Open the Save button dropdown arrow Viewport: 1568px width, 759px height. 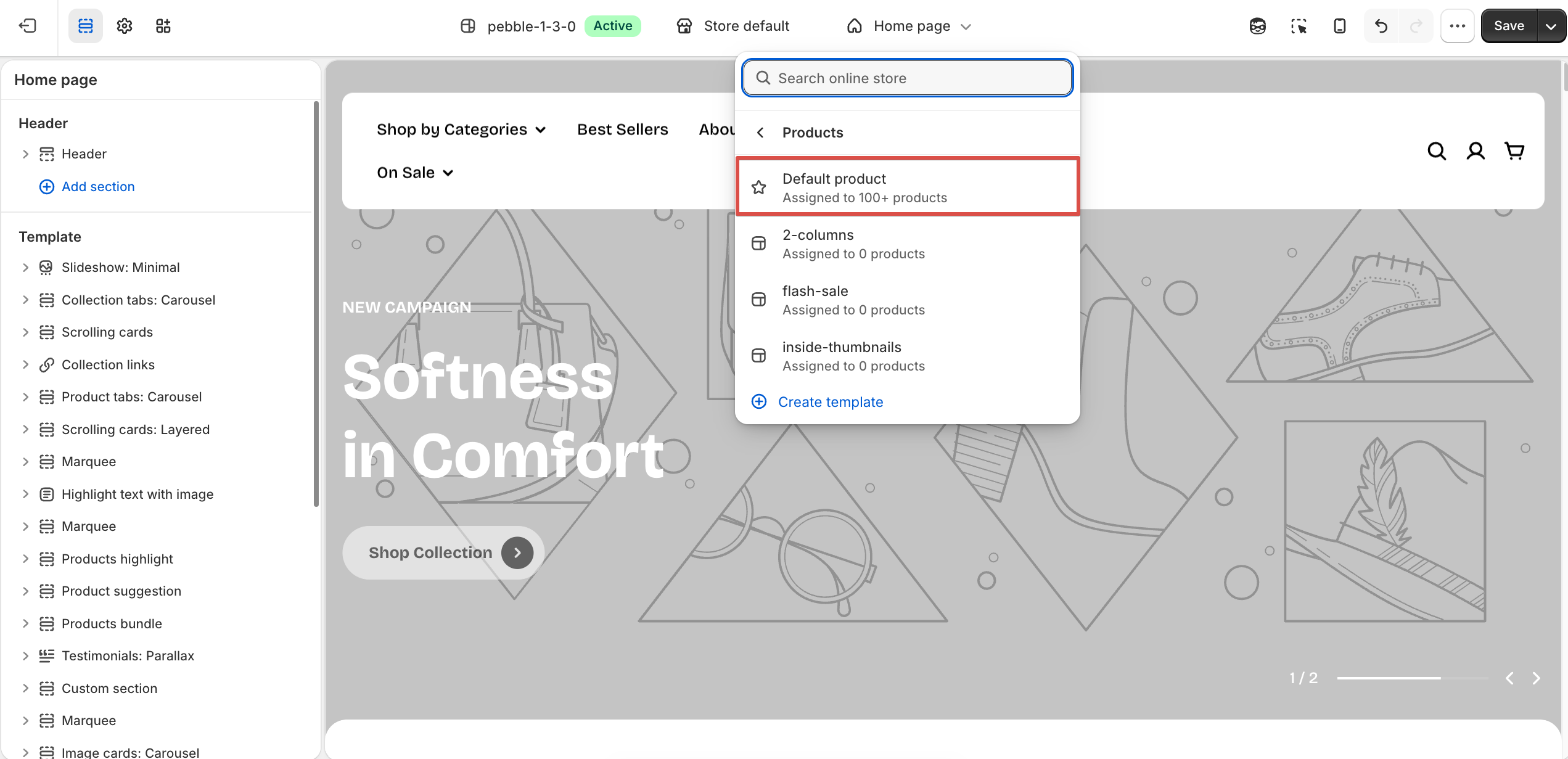click(x=1551, y=26)
